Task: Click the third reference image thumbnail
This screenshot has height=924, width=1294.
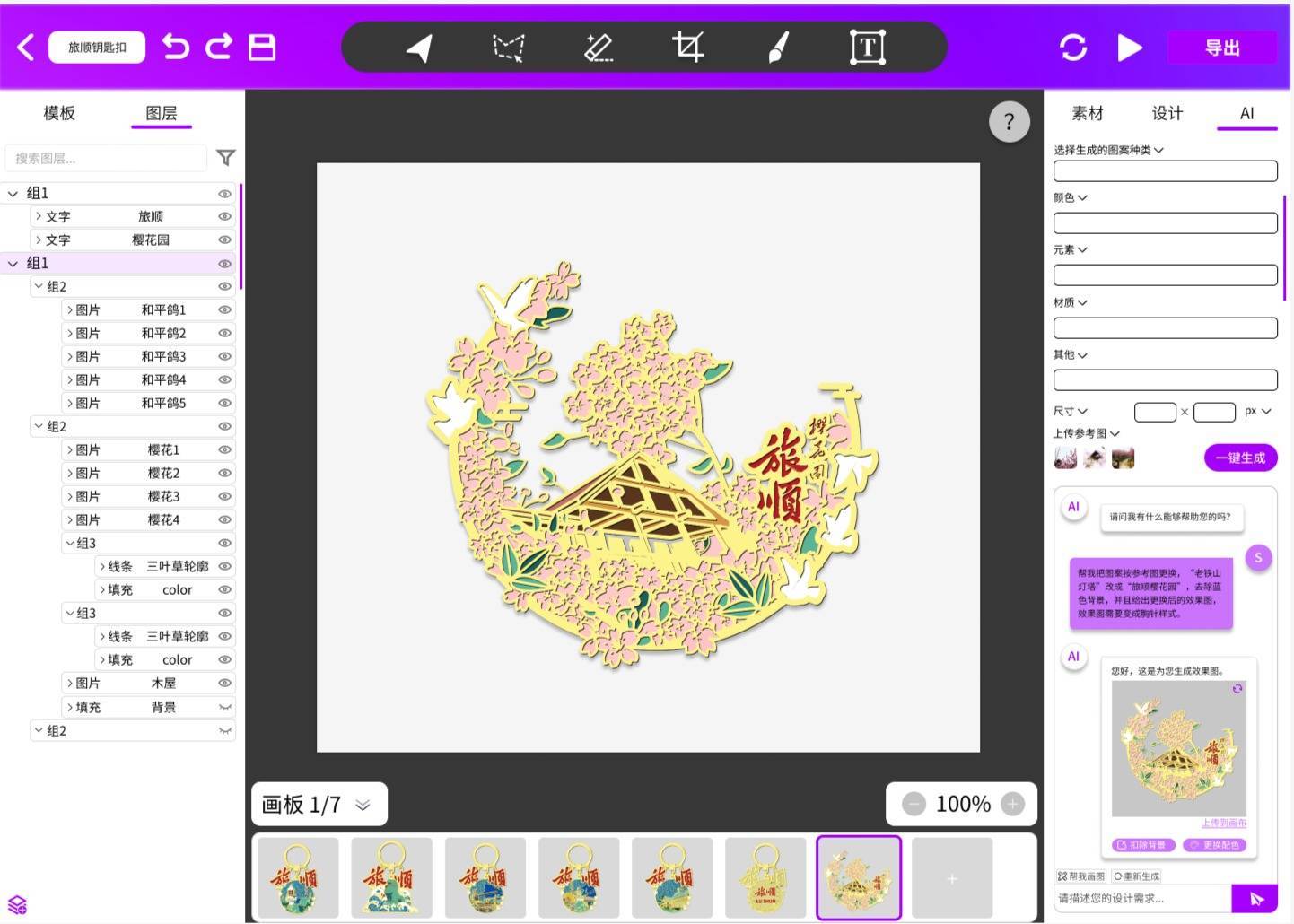Action: 1123,458
